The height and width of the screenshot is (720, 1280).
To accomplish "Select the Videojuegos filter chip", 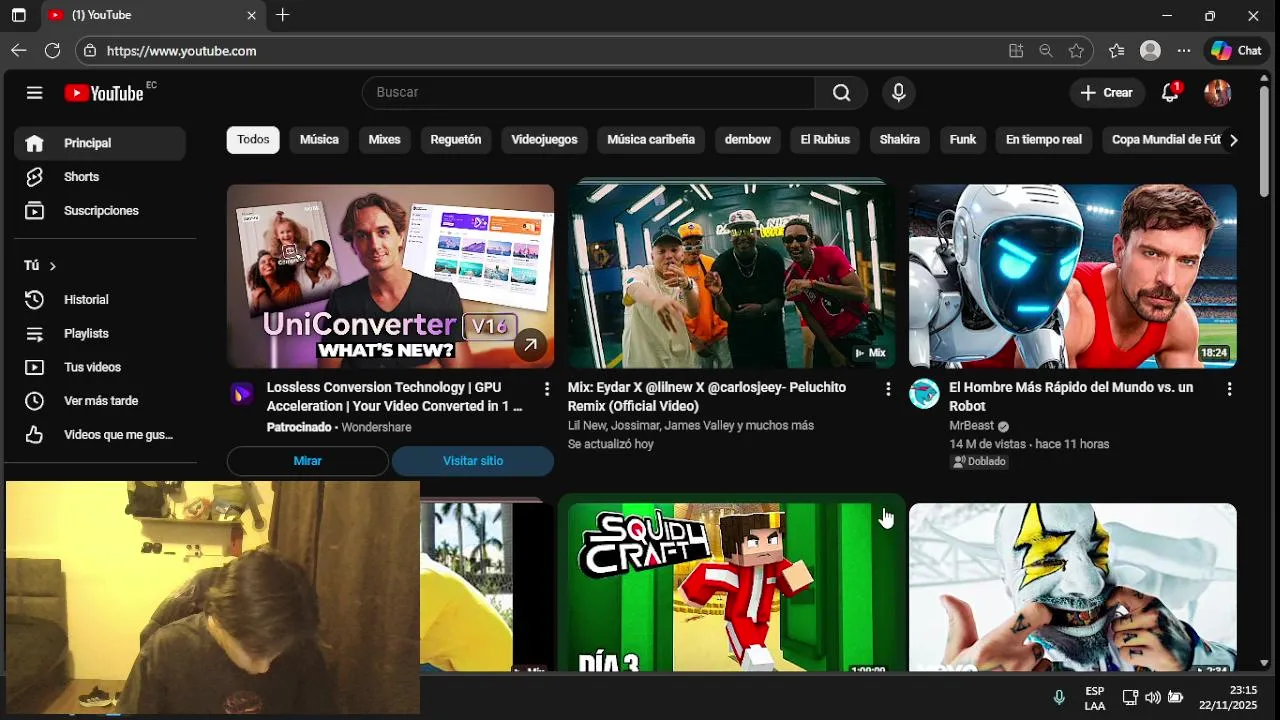I will coord(544,140).
